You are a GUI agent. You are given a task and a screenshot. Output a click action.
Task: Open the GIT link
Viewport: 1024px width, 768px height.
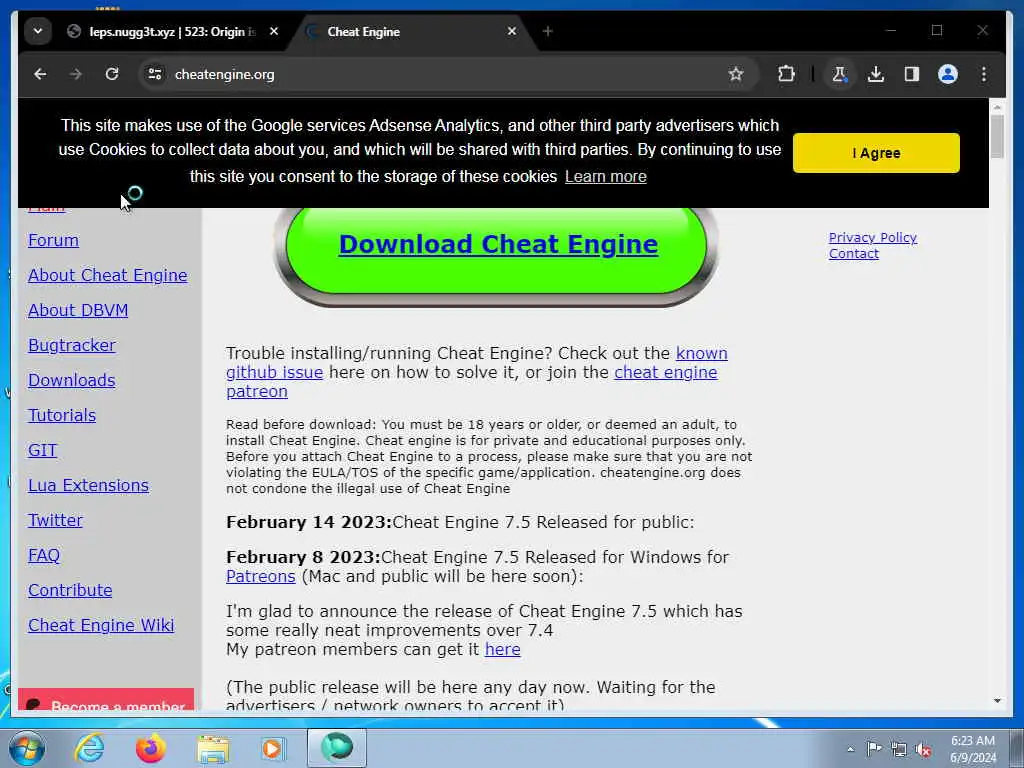click(x=43, y=450)
